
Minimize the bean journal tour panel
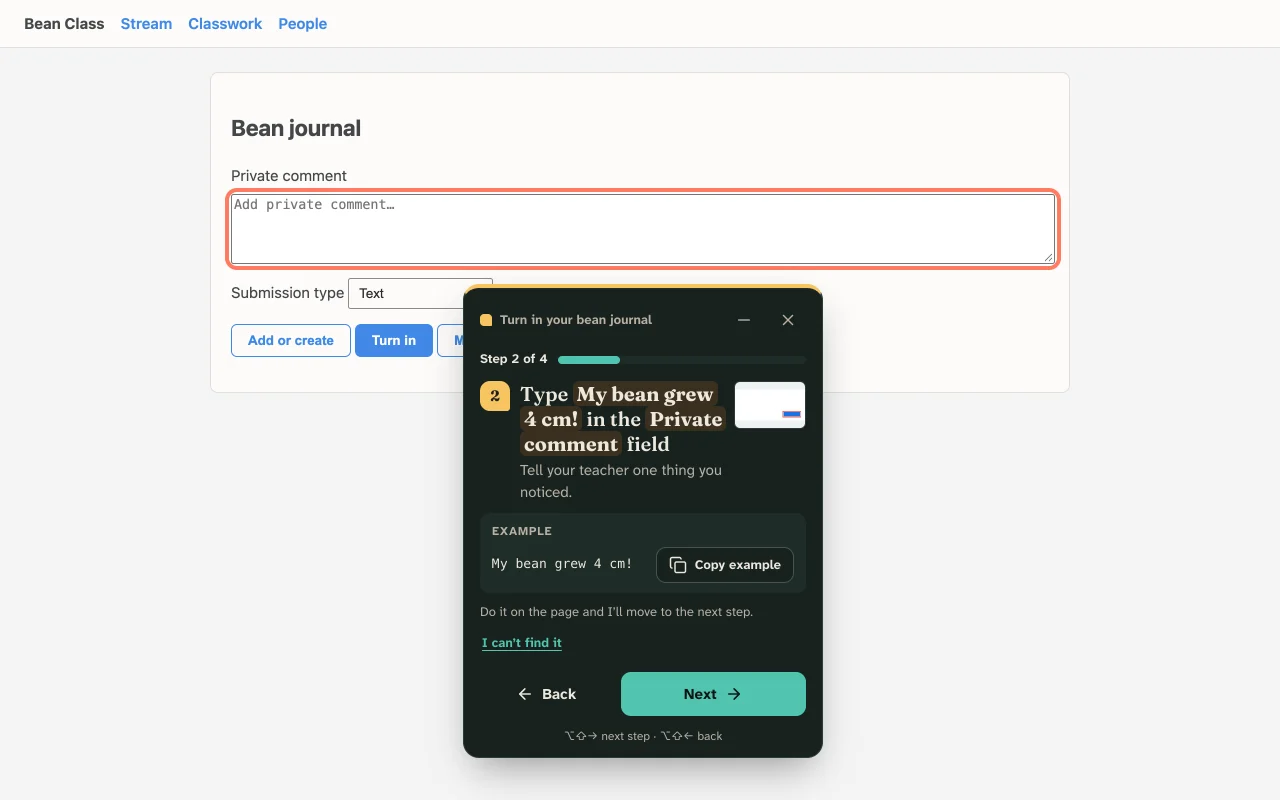(744, 320)
